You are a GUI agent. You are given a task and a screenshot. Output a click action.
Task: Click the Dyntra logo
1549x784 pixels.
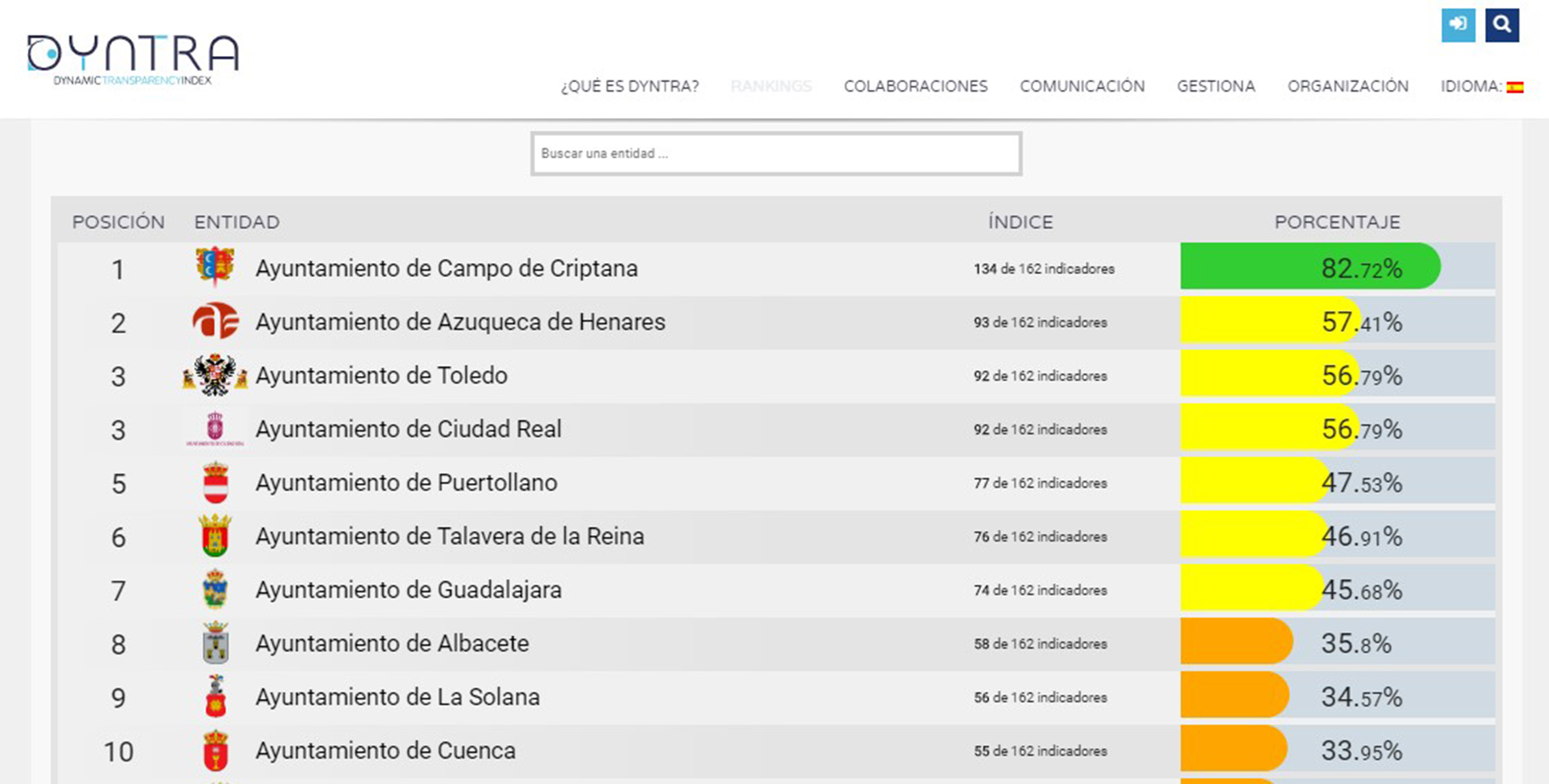click(133, 59)
